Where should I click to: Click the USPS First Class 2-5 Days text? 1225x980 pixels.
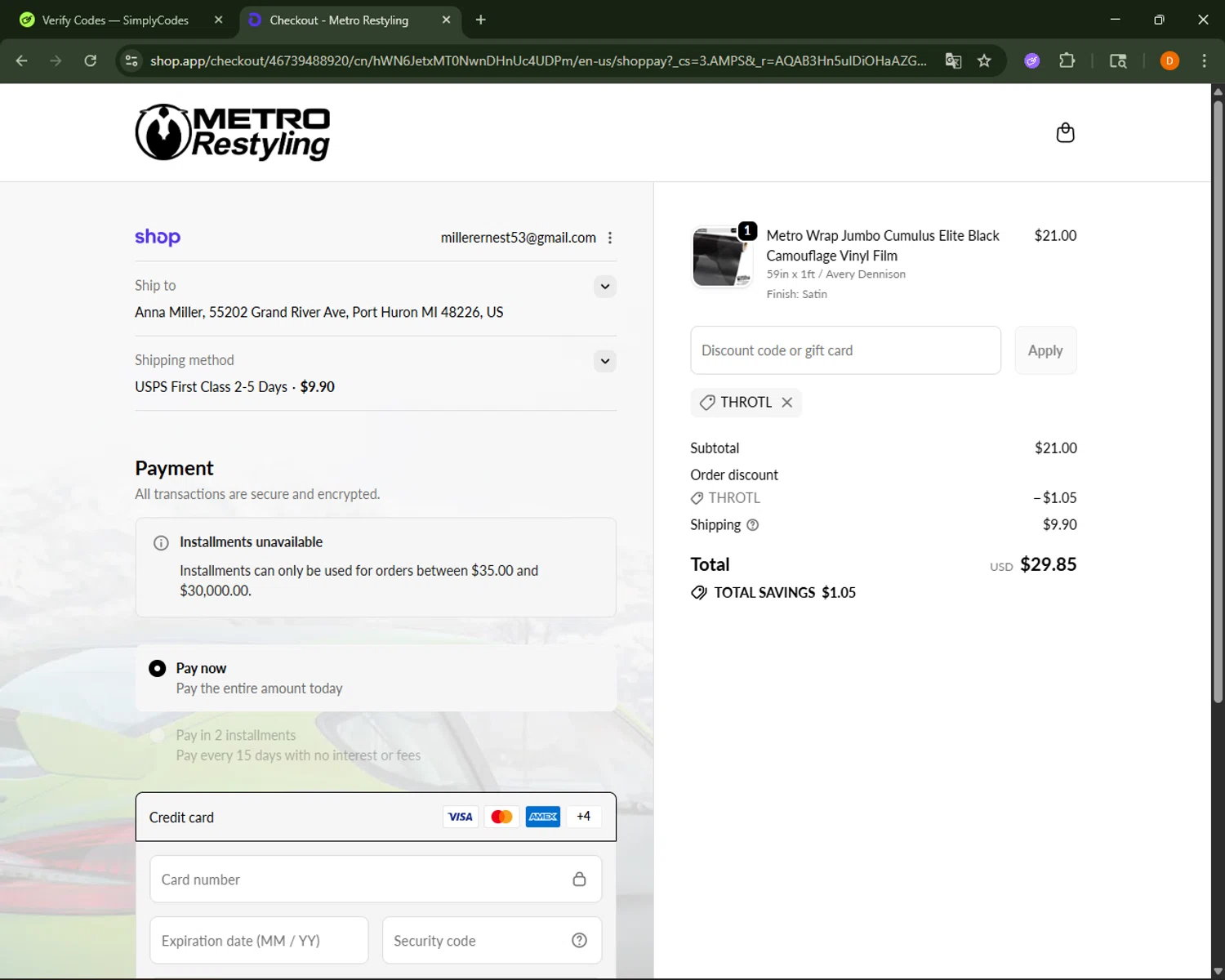coord(212,387)
